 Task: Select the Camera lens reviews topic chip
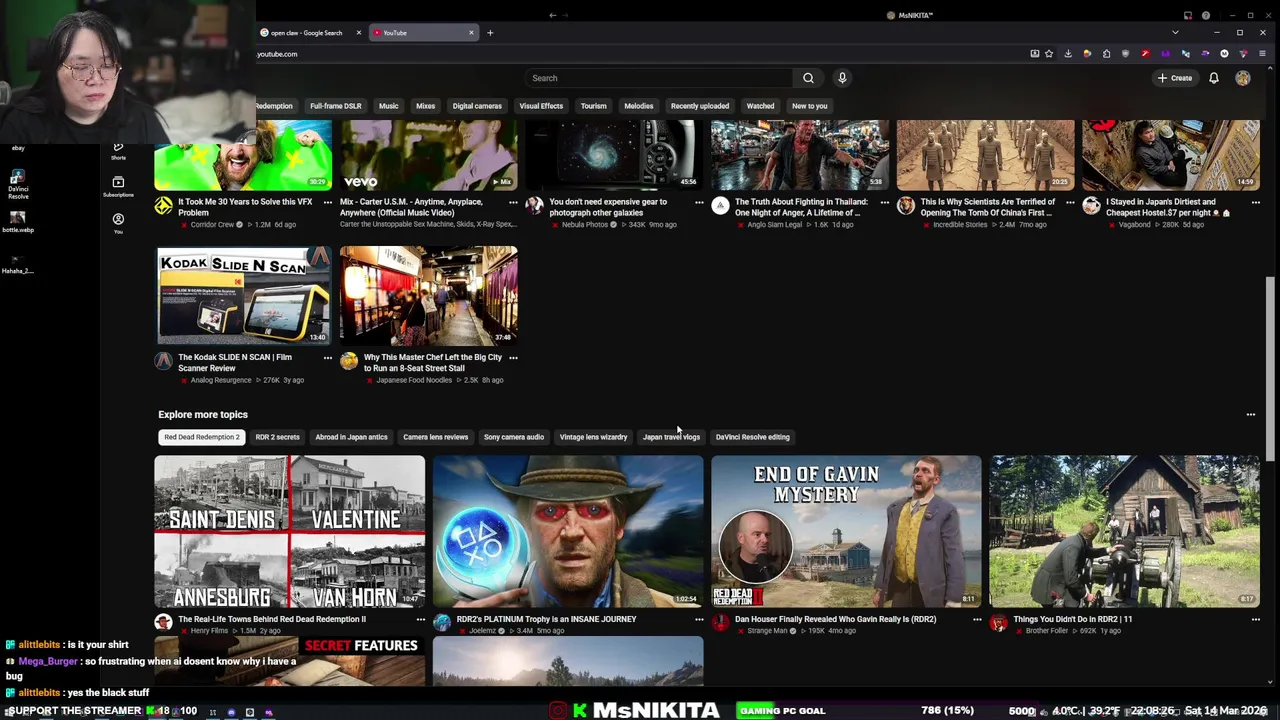coord(435,437)
